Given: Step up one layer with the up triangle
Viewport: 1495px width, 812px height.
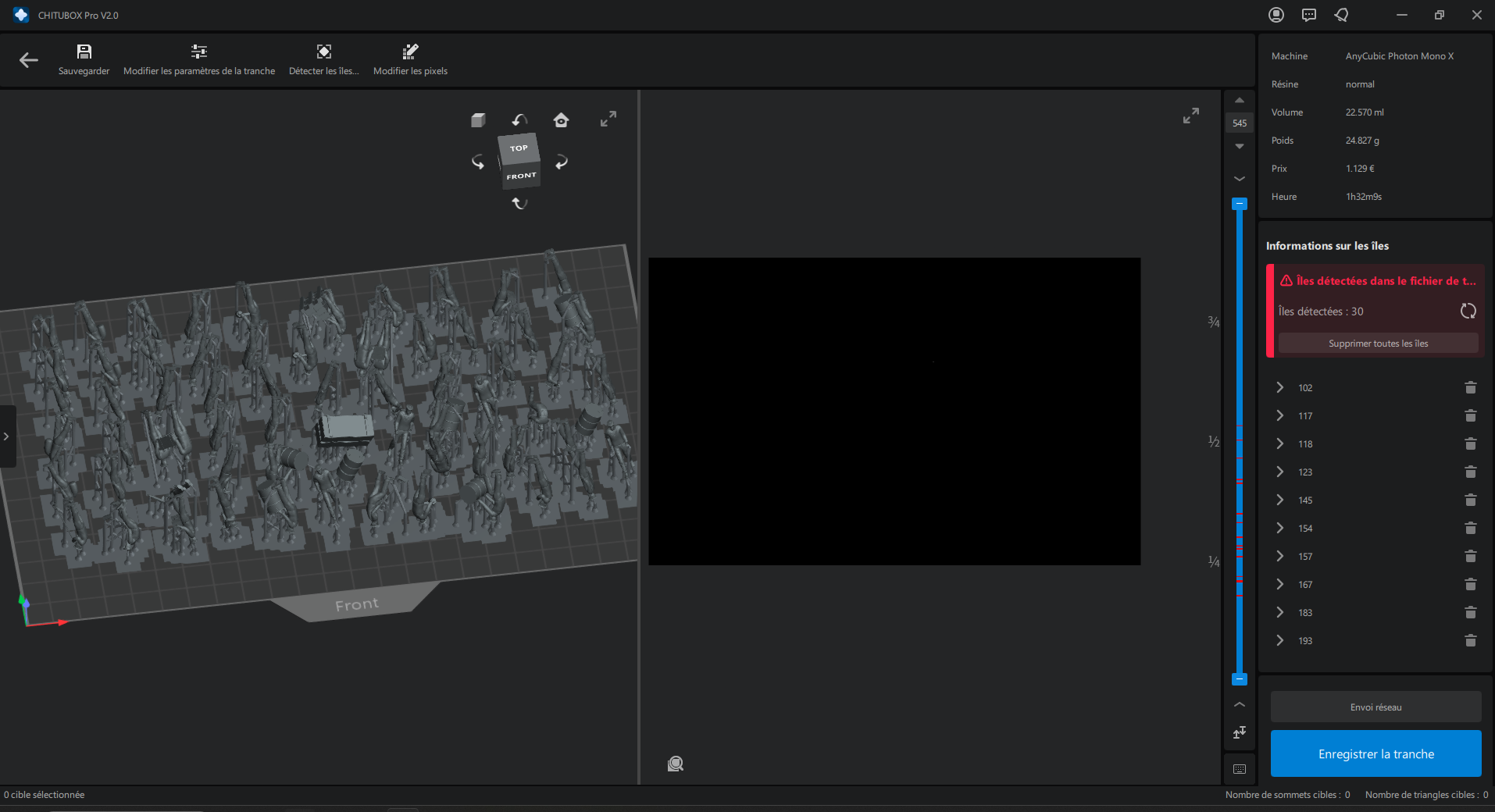Looking at the screenshot, I should (1240, 101).
